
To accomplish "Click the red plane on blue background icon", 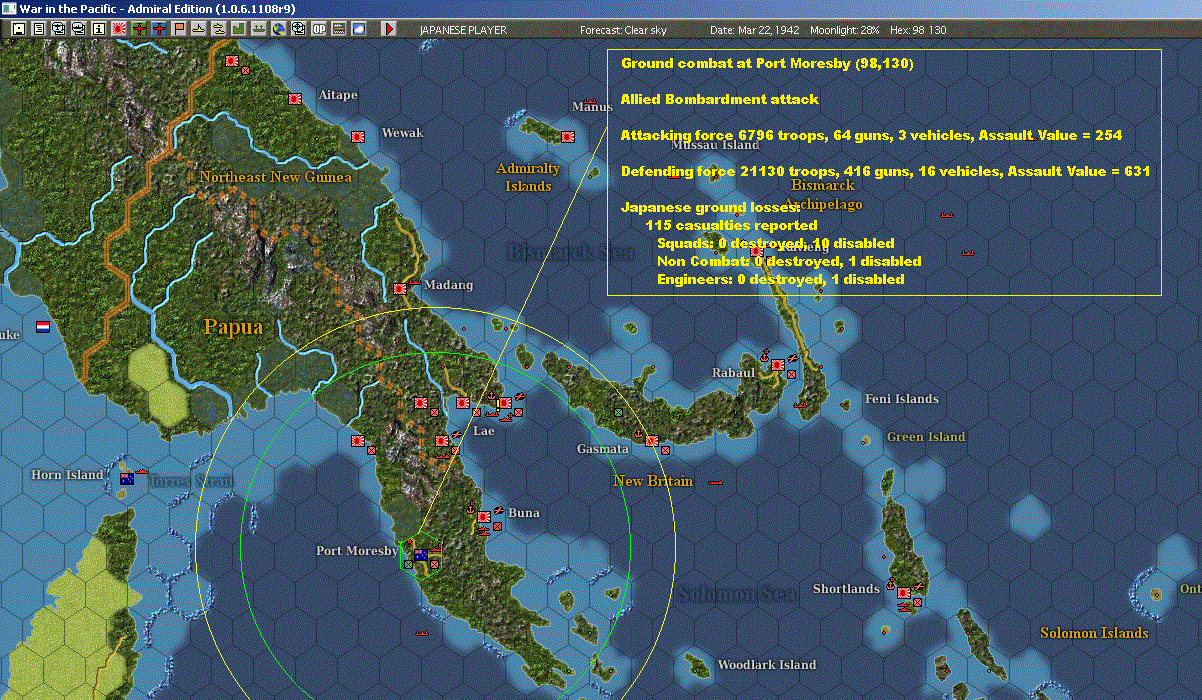I will click(x=160, y=29).
